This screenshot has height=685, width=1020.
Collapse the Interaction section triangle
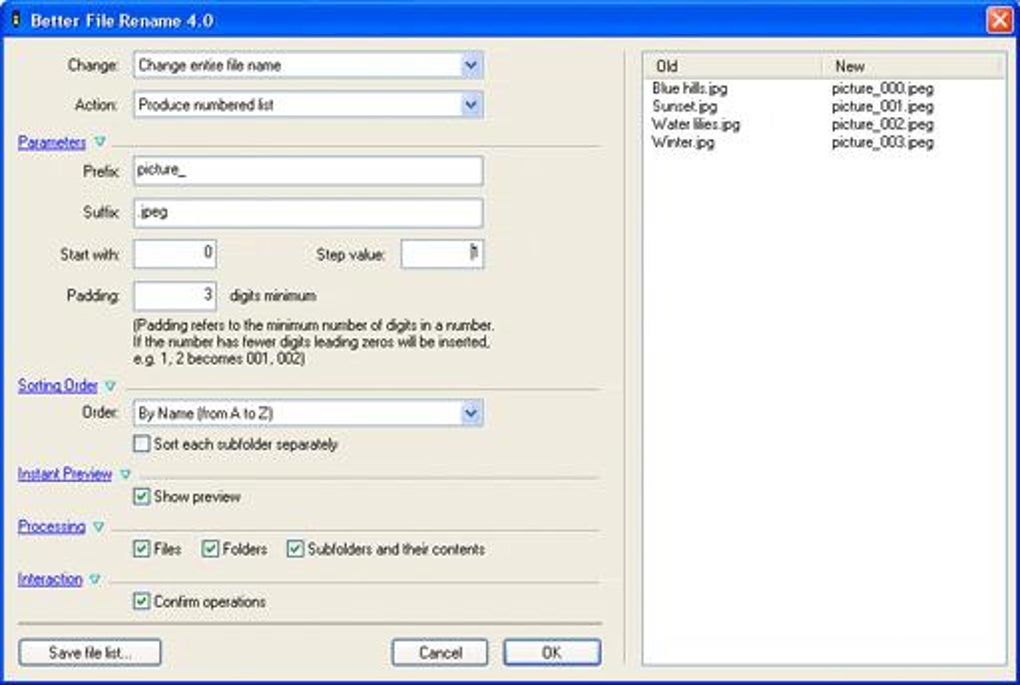click(x=95, y=579)
